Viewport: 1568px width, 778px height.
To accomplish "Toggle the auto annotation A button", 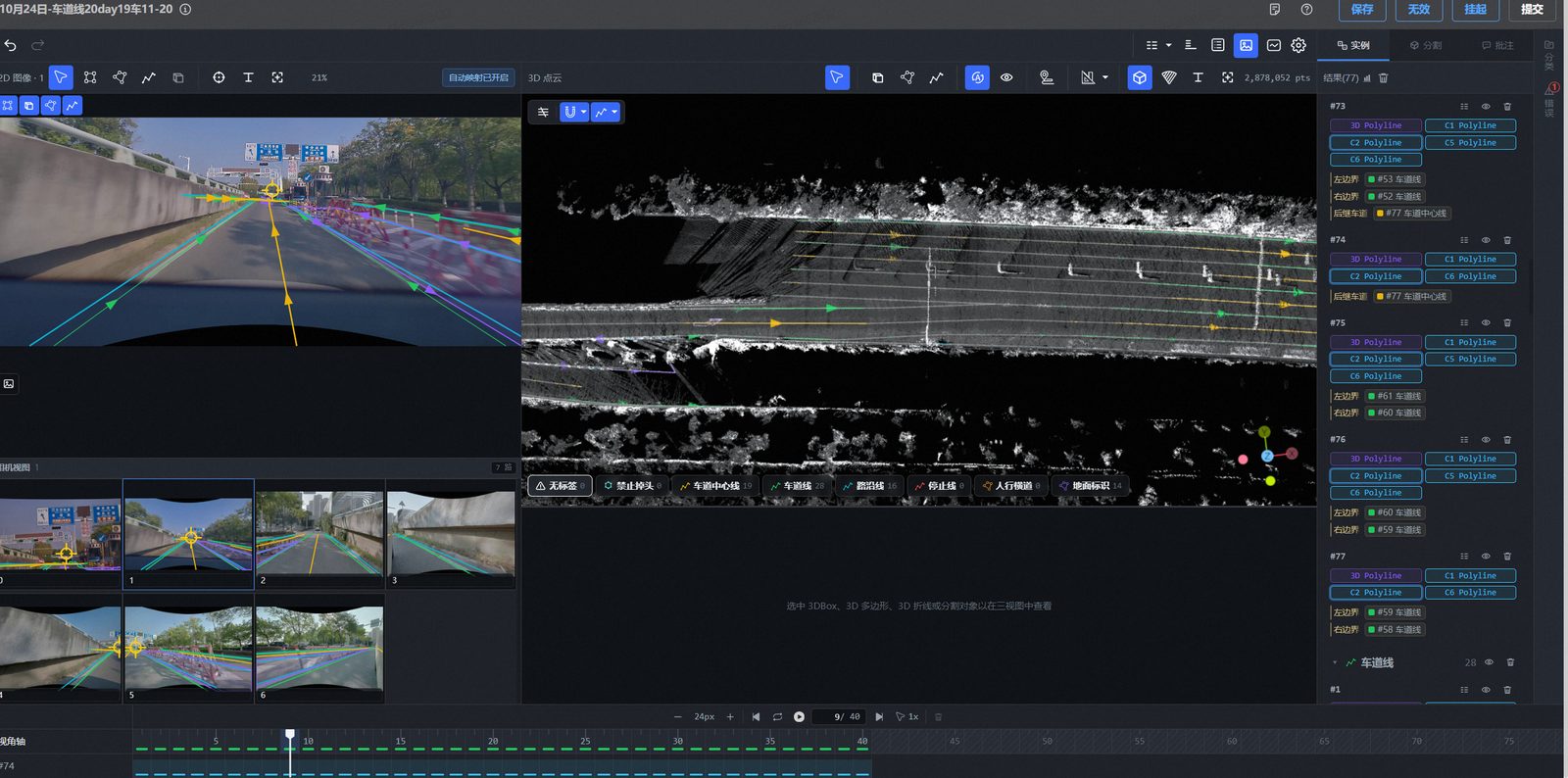I will click(x=977, y=77).
